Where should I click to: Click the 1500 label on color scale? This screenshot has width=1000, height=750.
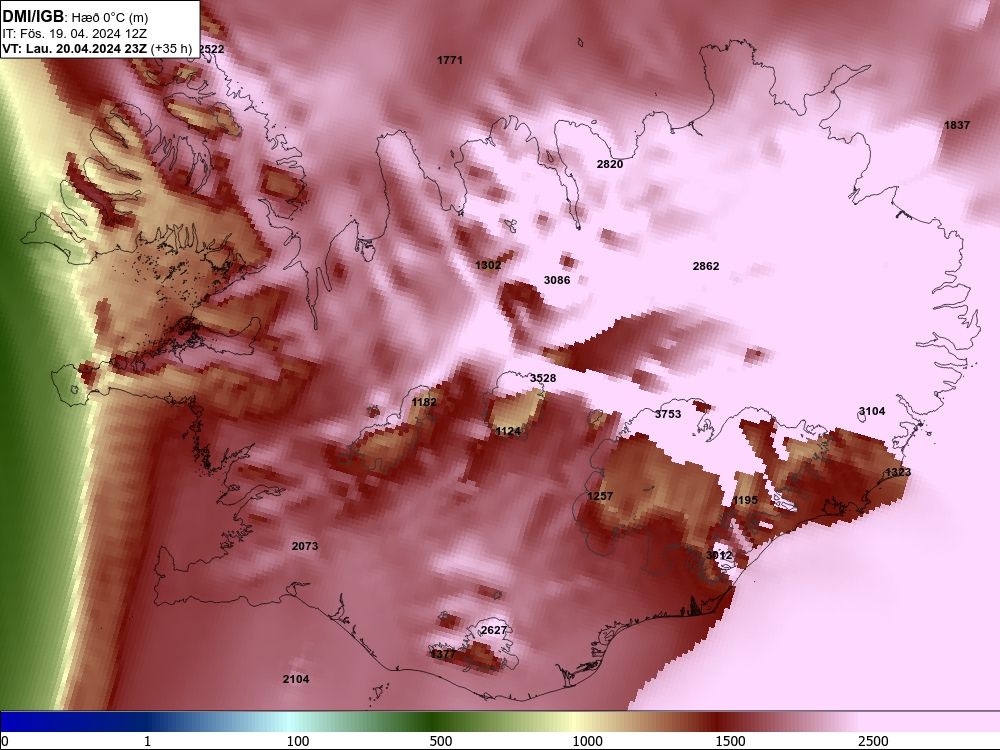coord(730,741)
